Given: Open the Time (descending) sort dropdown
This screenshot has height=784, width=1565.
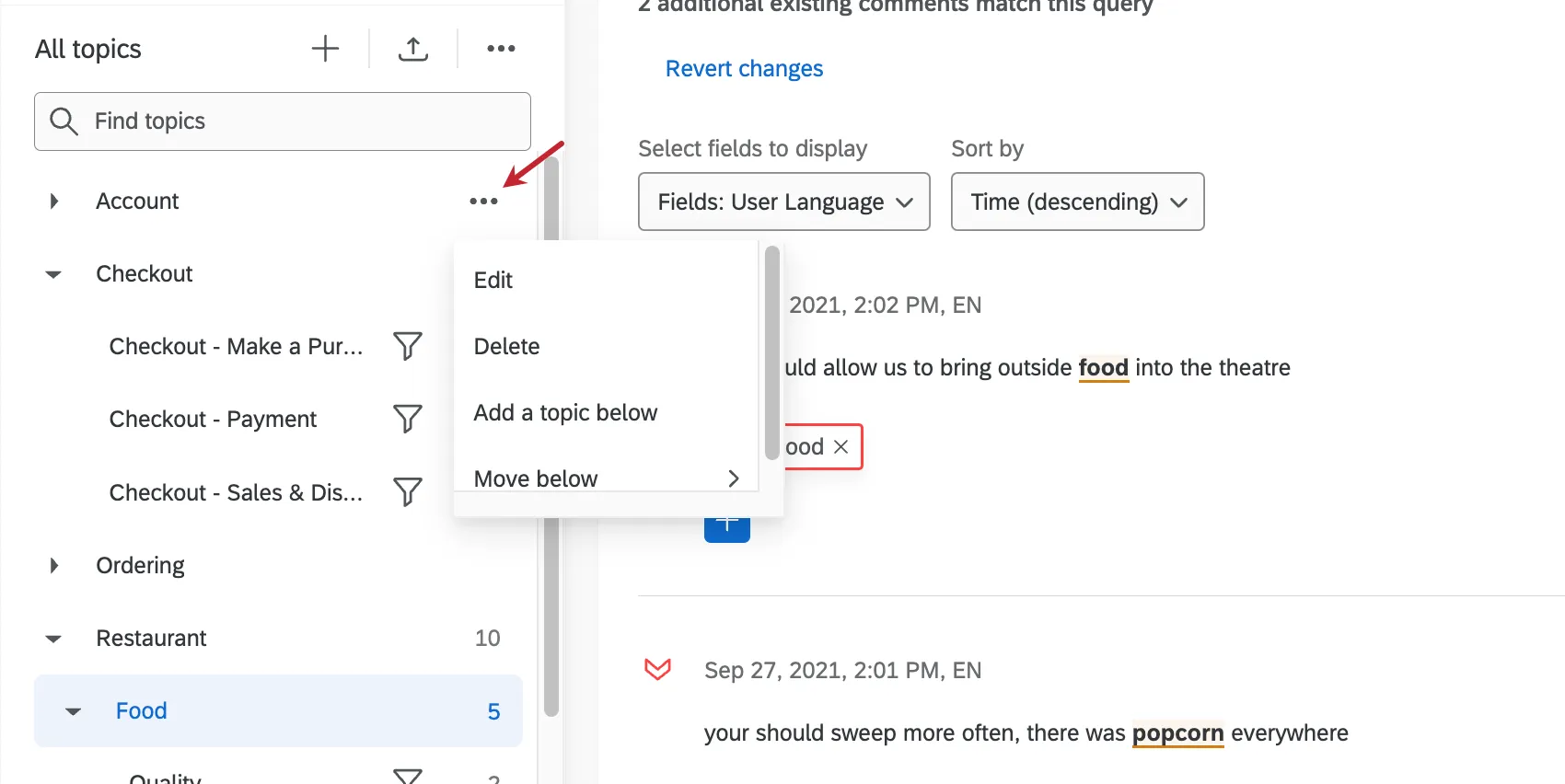Looking at the screenshot, I should 1077,202.
